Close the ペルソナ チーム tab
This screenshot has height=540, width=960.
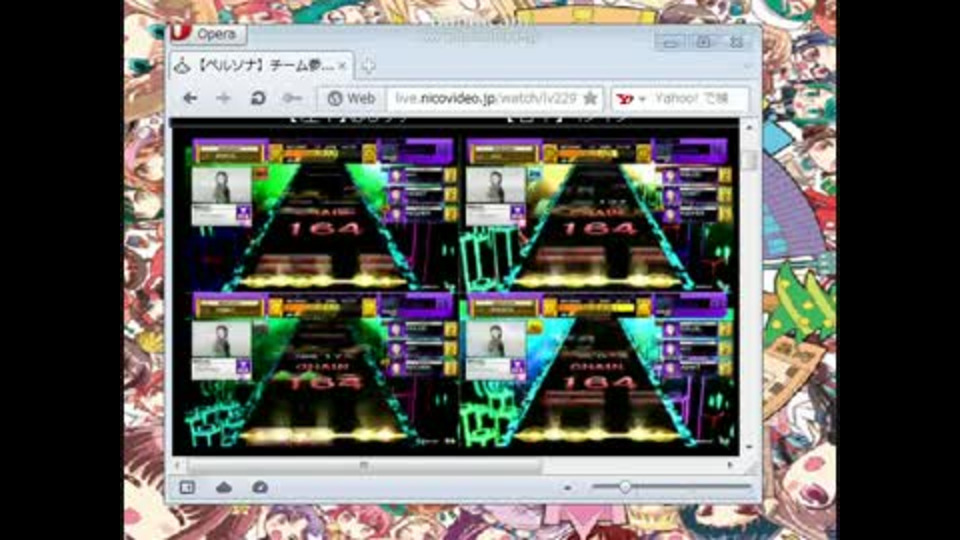342,66
